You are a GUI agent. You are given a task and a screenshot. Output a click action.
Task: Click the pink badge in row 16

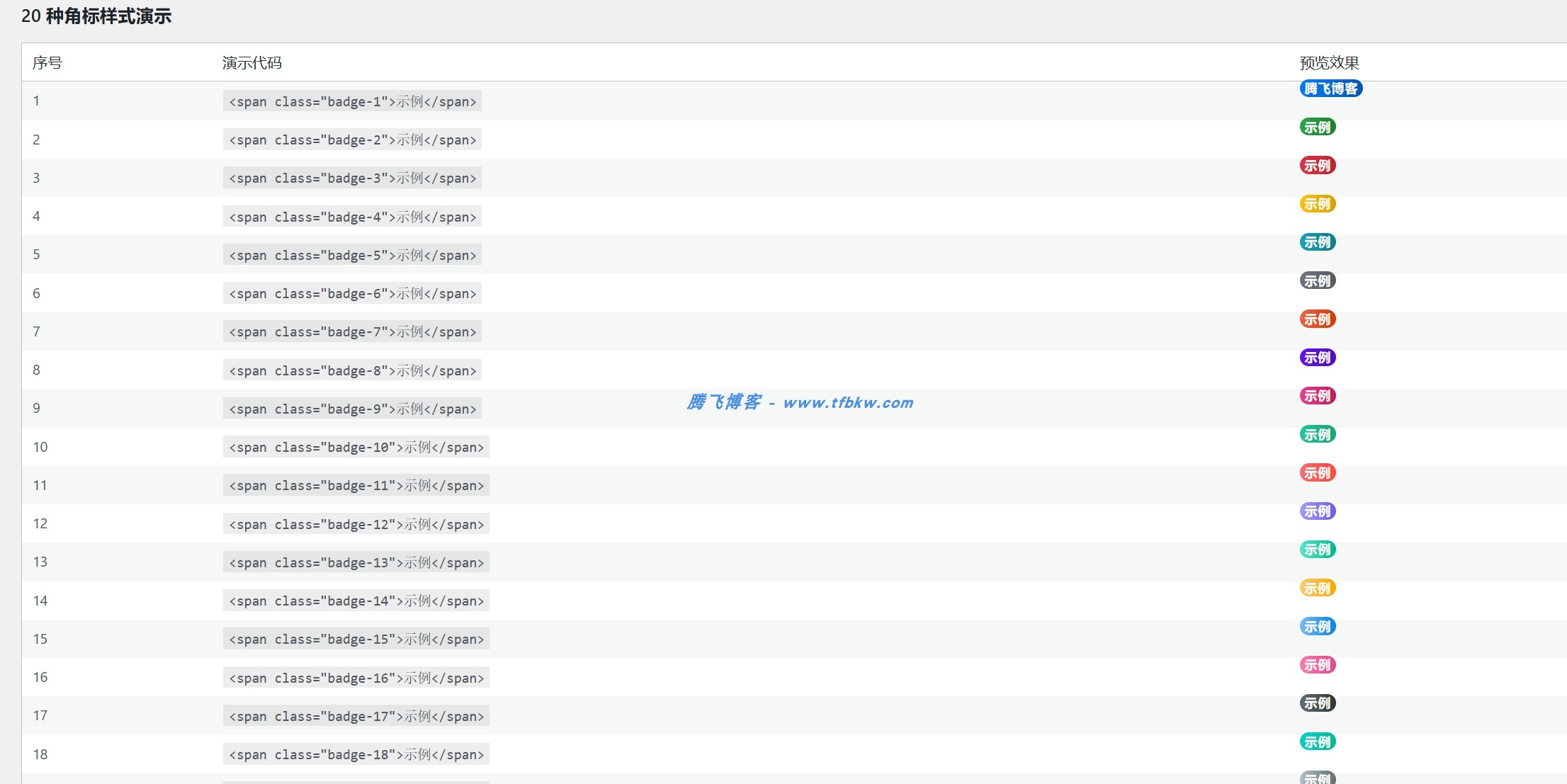point(1317,665)
